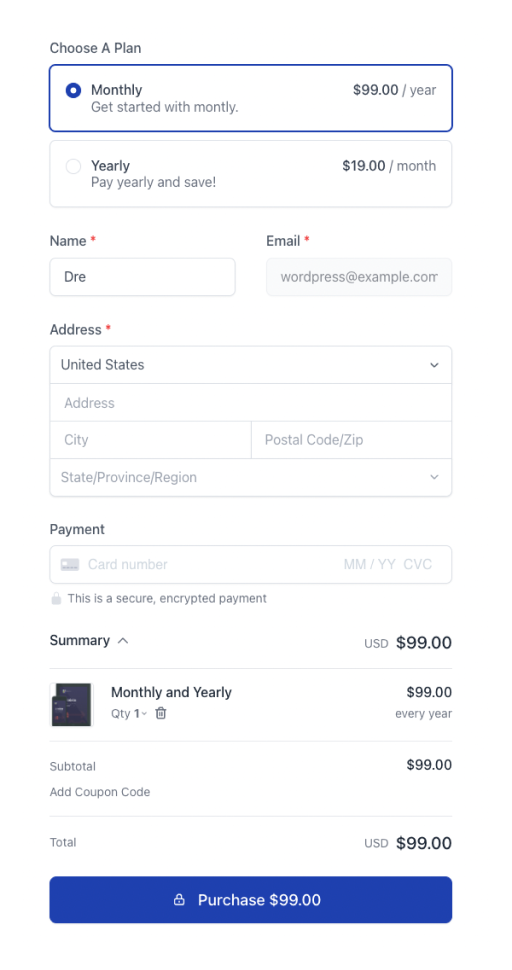
Task: Open the United States country dropdown
Action: [x=250, y=365]
